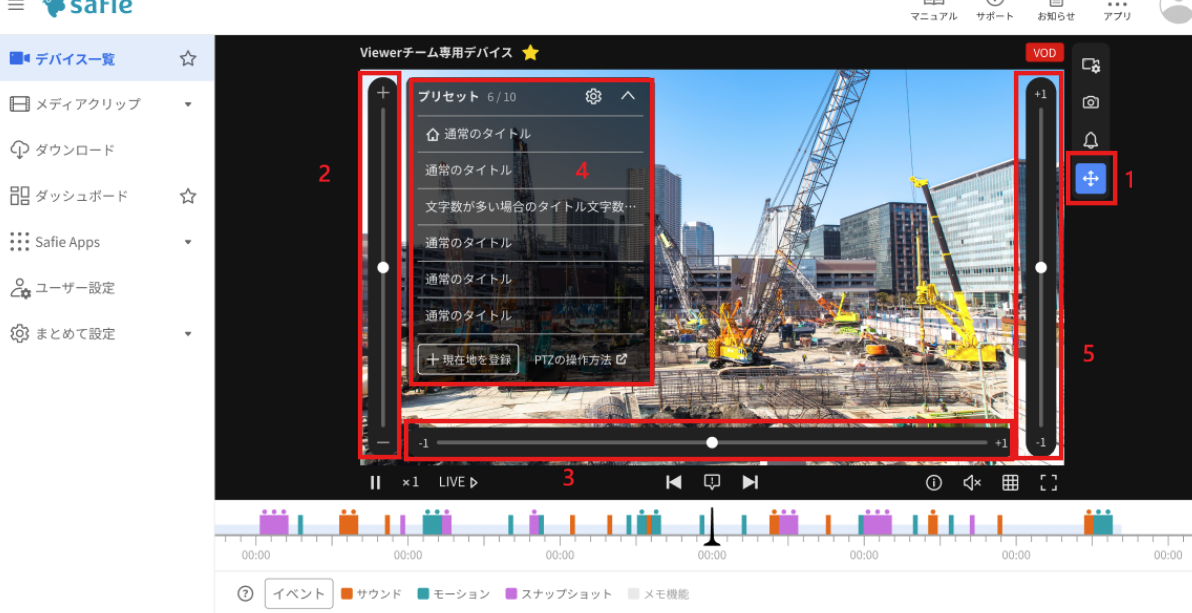Expand the メディアクリップ menu
Viewport: 1192px width, 613px height.
click(x=188, y=104)
